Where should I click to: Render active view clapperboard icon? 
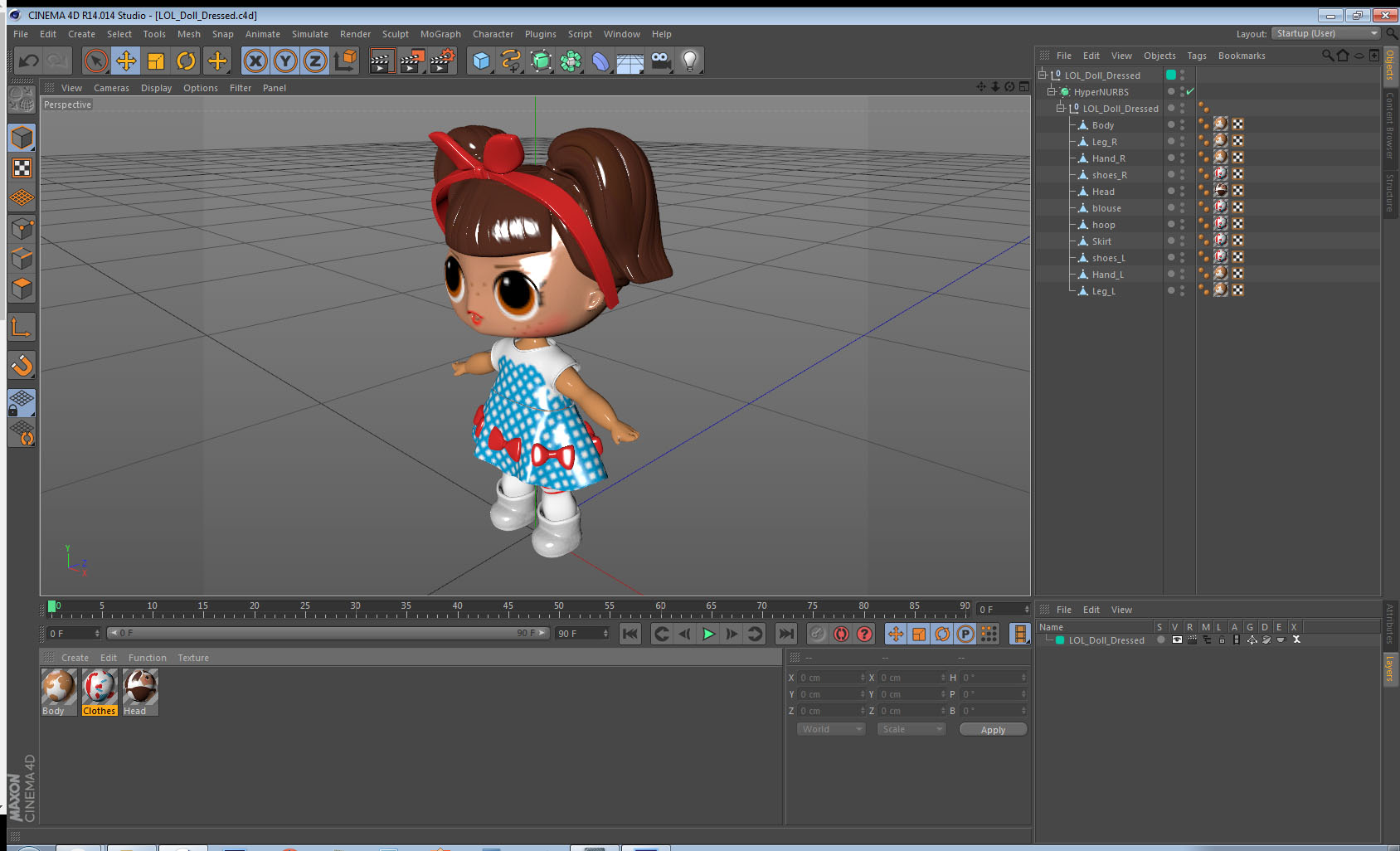pos(381,61)
